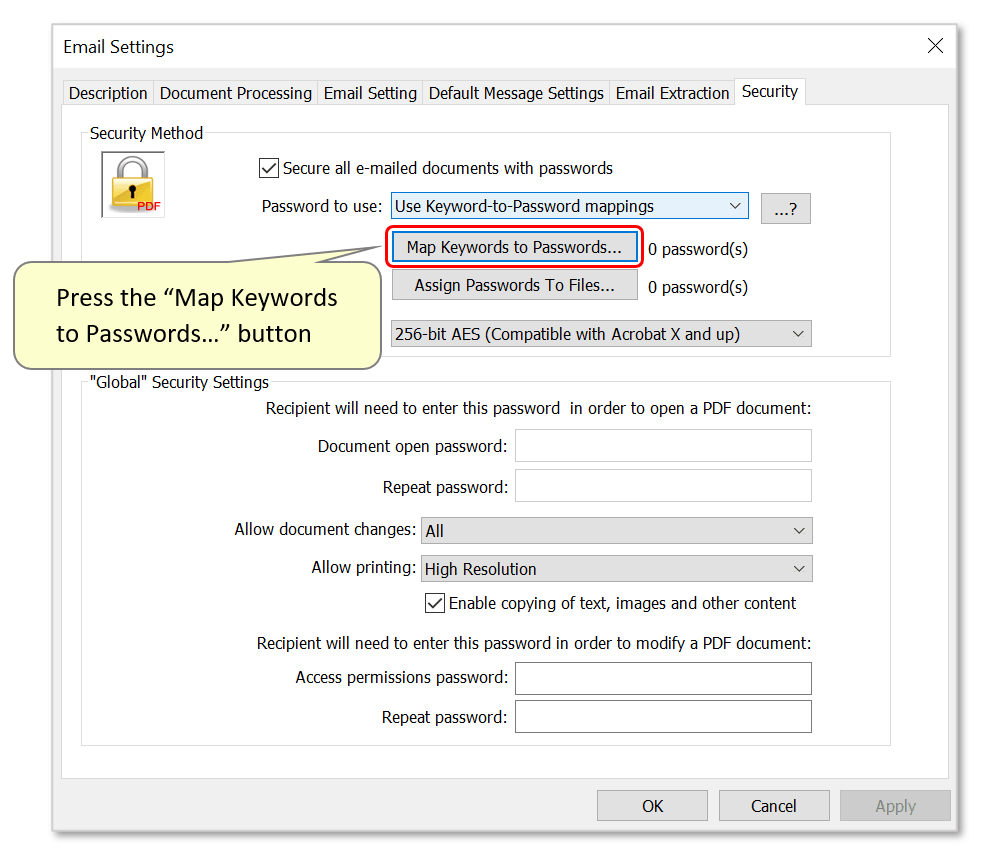Open the "...?" help button

coord(786,208)
